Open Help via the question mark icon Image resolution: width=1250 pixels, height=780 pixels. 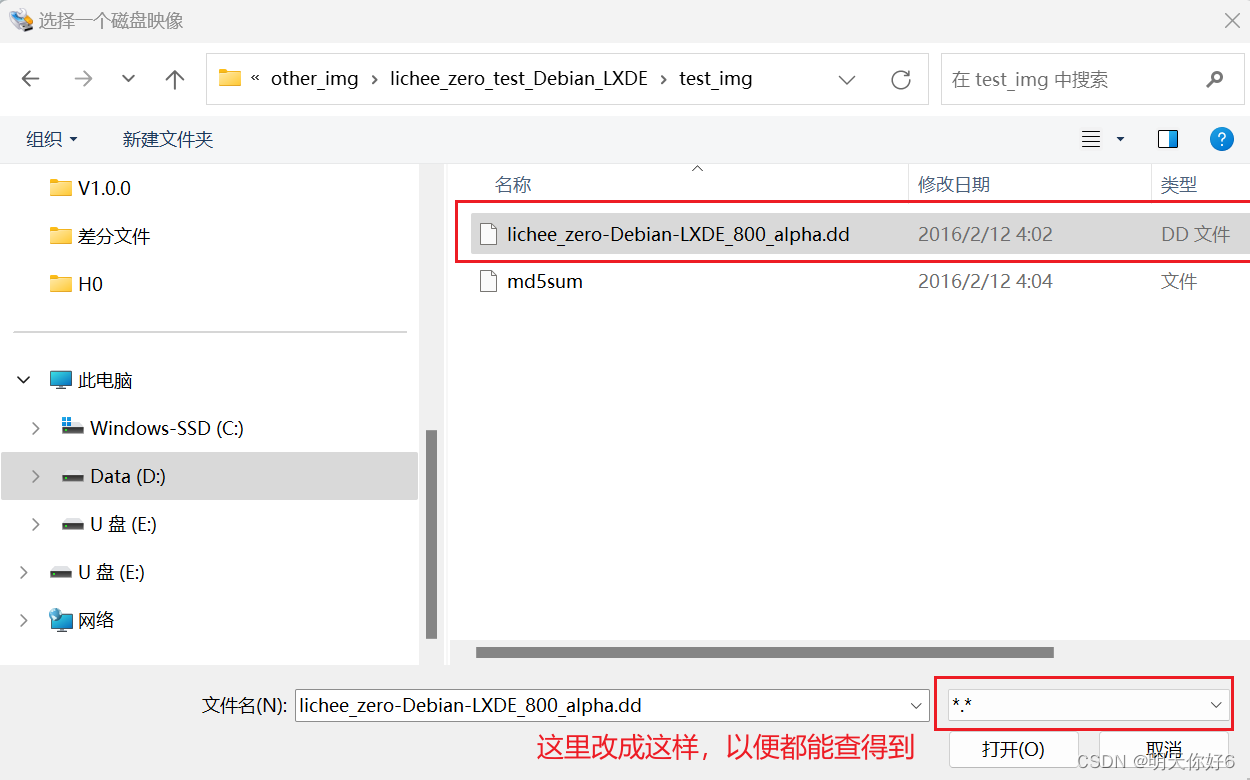(1222, 139)
